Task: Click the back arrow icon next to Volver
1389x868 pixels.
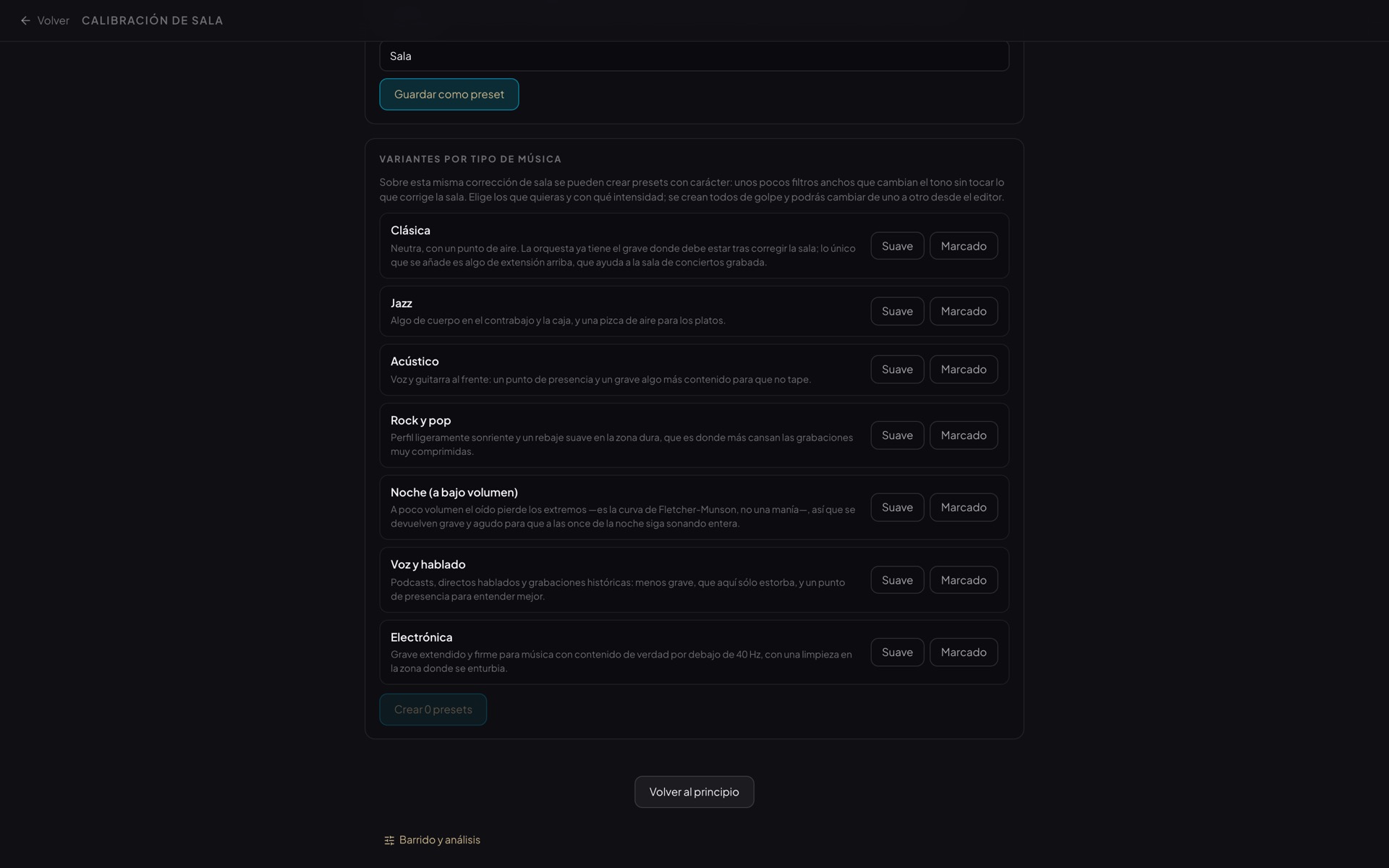Action: coord(25,20)
